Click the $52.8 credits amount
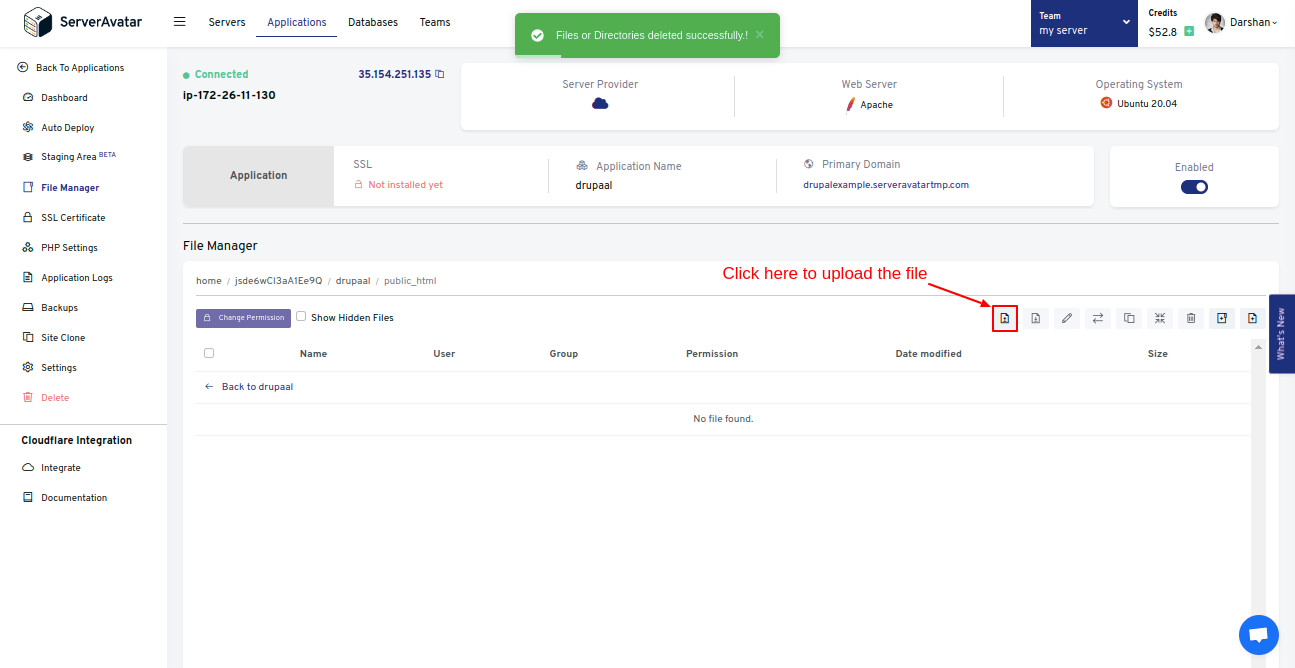1295x668 pixels. (1163, 32)
